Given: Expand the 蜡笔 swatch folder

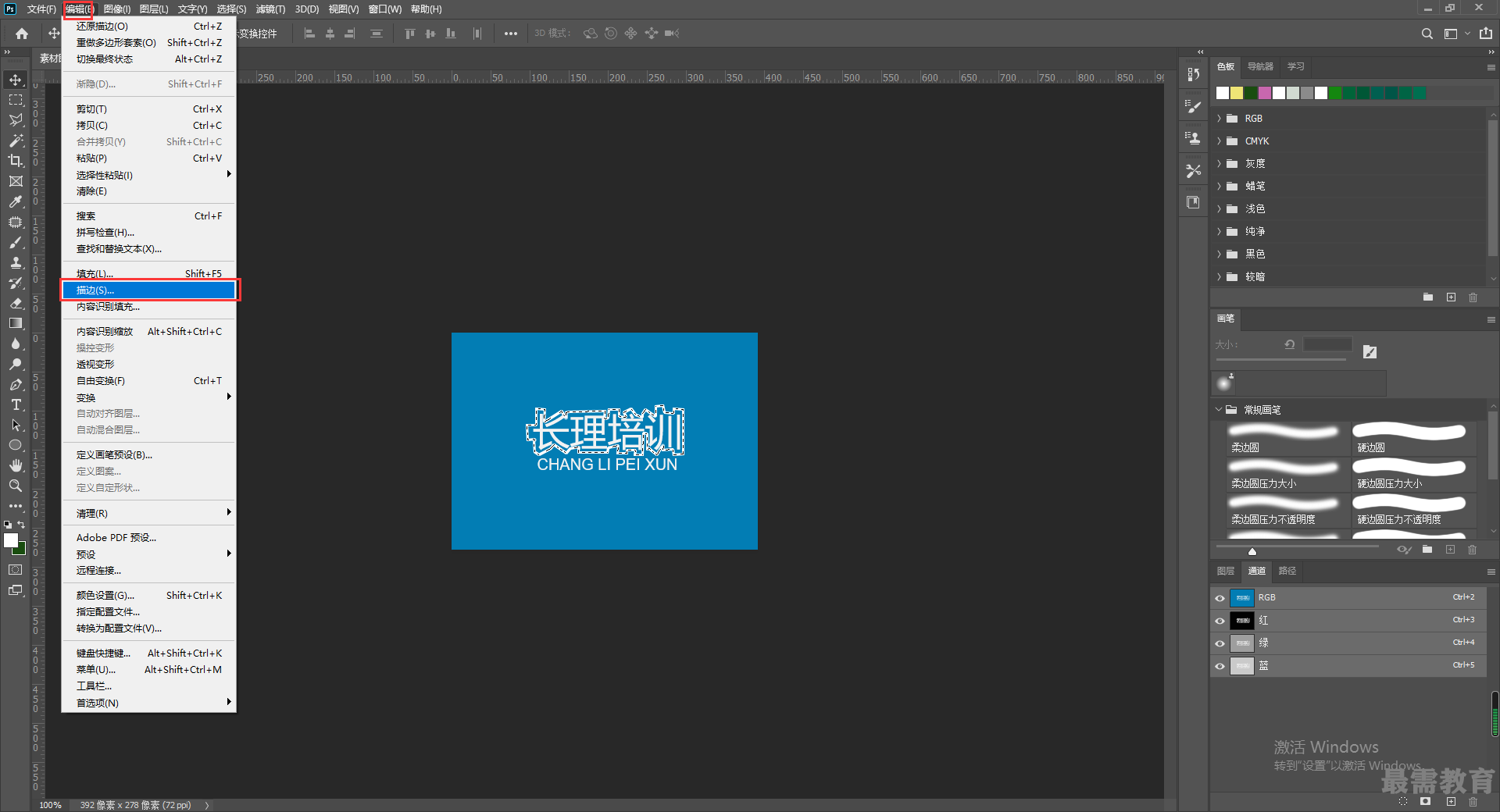Looking at the screenshot, I should 1219,187.
